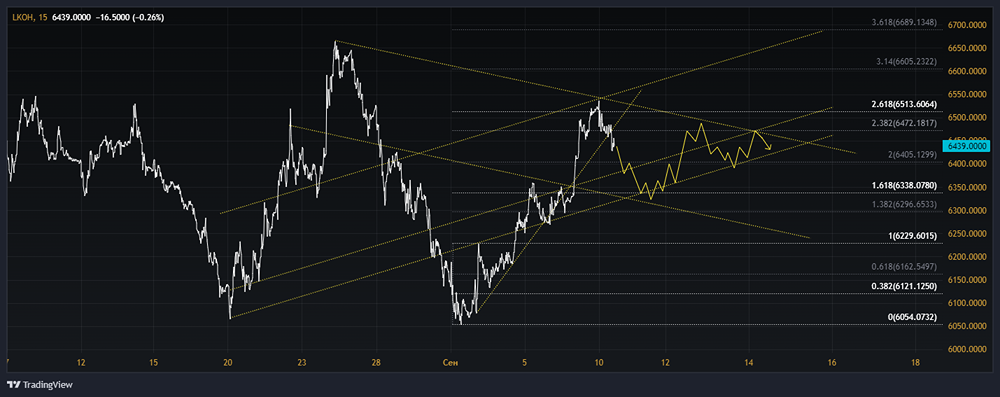Click the Сен month label on time axis
The width and height of the screenshot is (1000, 397).
(450, 363)
